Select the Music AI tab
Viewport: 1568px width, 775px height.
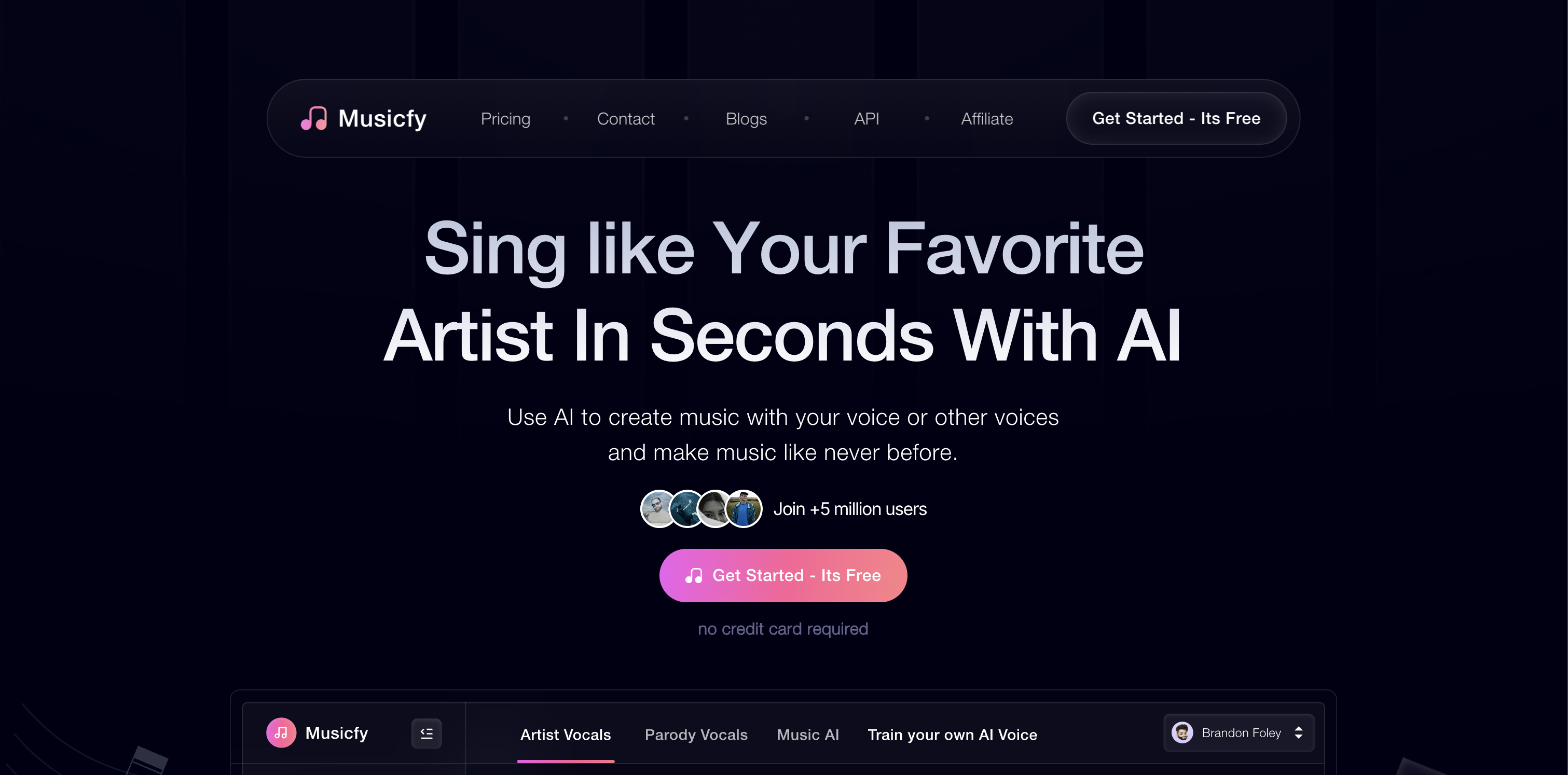point(807,732)
